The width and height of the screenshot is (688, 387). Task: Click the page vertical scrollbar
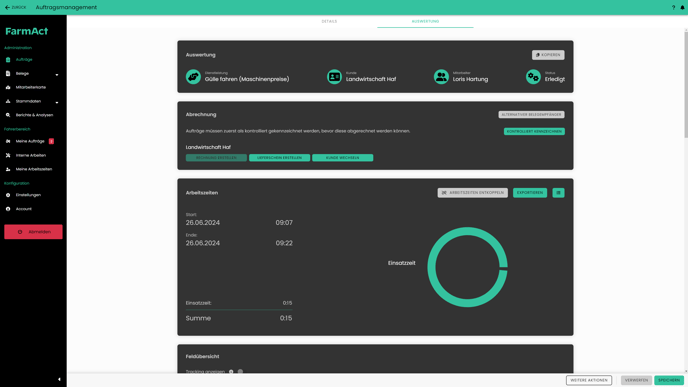[686, 83]
